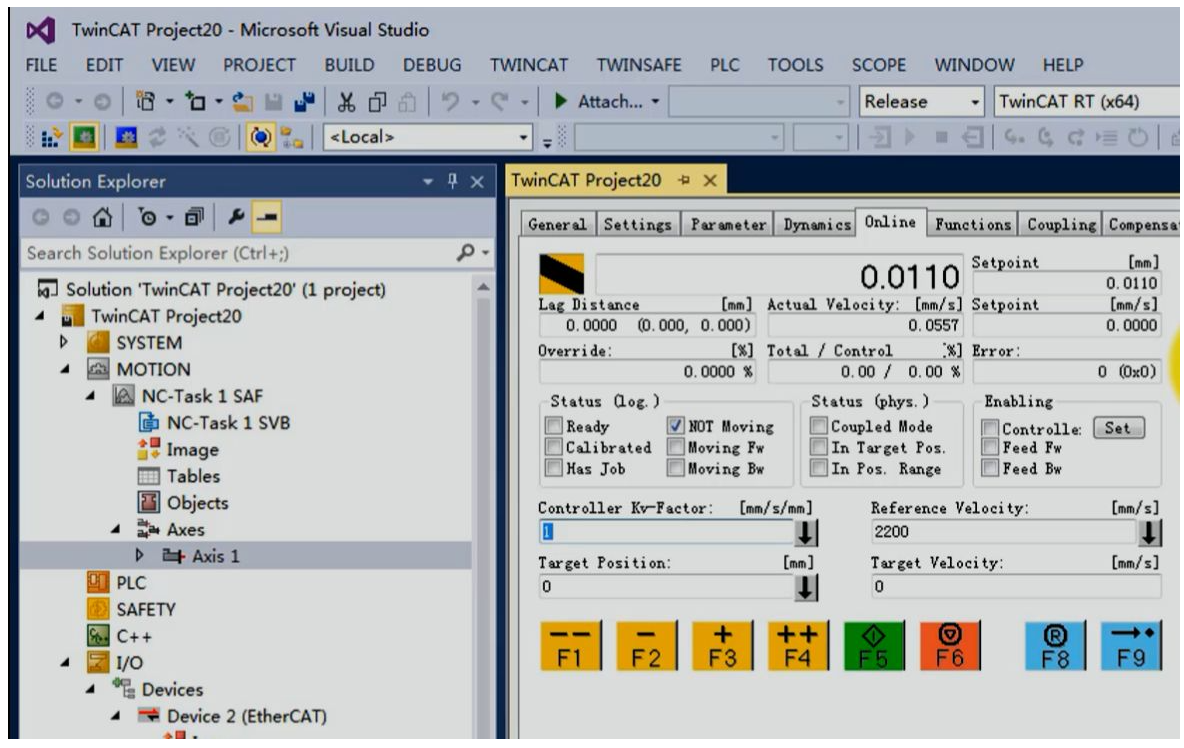The image size is (1184, 748).
Task: Click Restart TwinCAT Config Mode blue icon
Action: tap(125, 137)
